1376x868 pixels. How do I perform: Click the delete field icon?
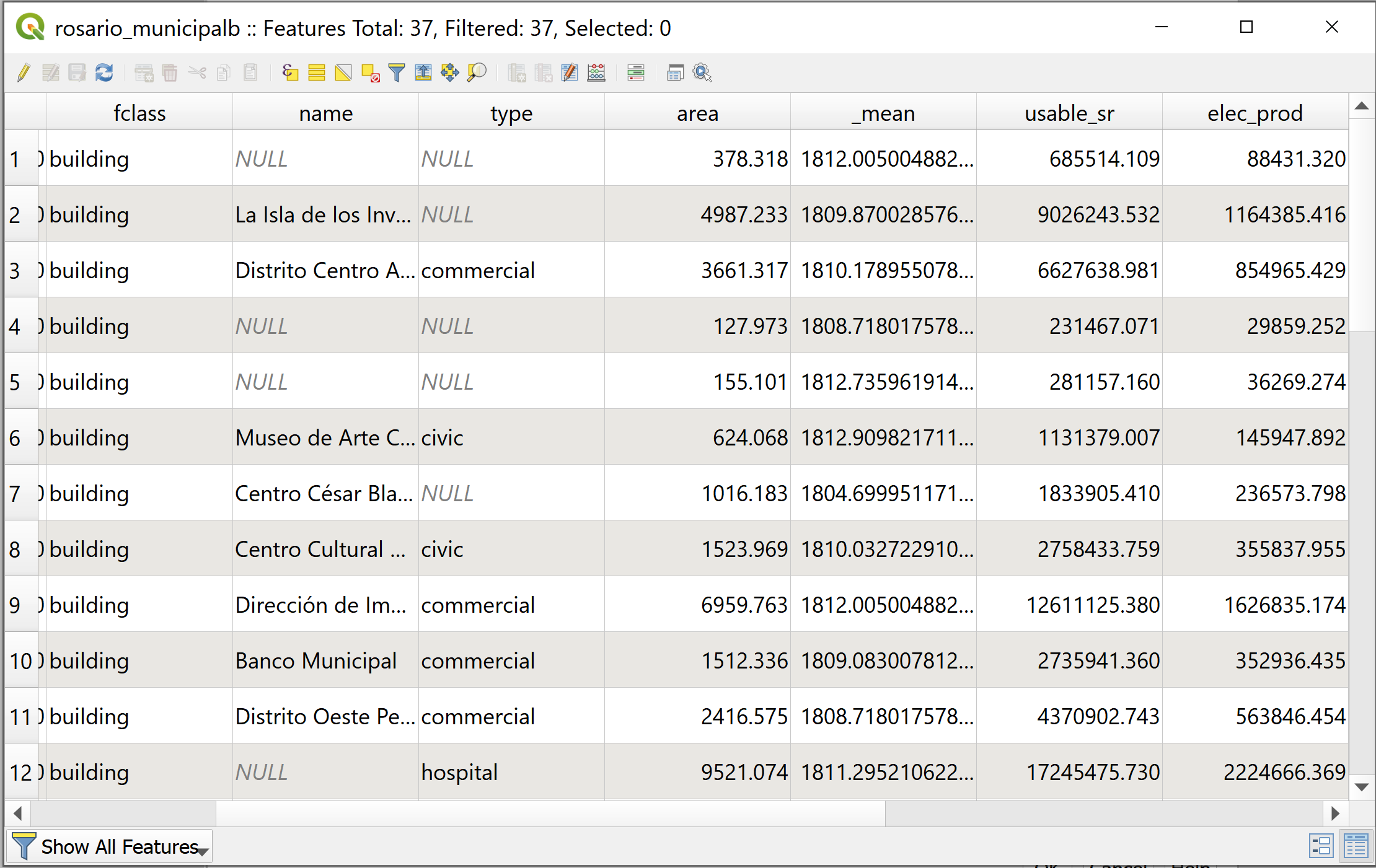(544, 73)
